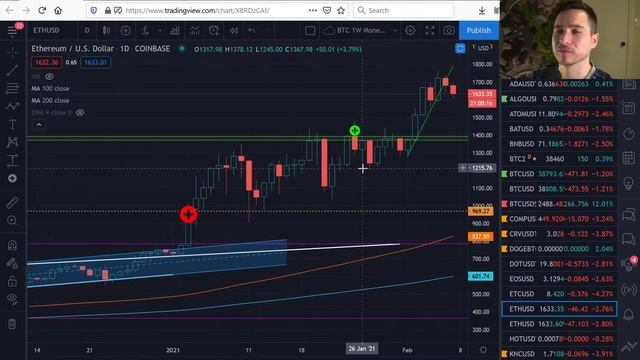Screen dimensions: 640x360
Task: Redo the last chart action
Action: point(266,31)
